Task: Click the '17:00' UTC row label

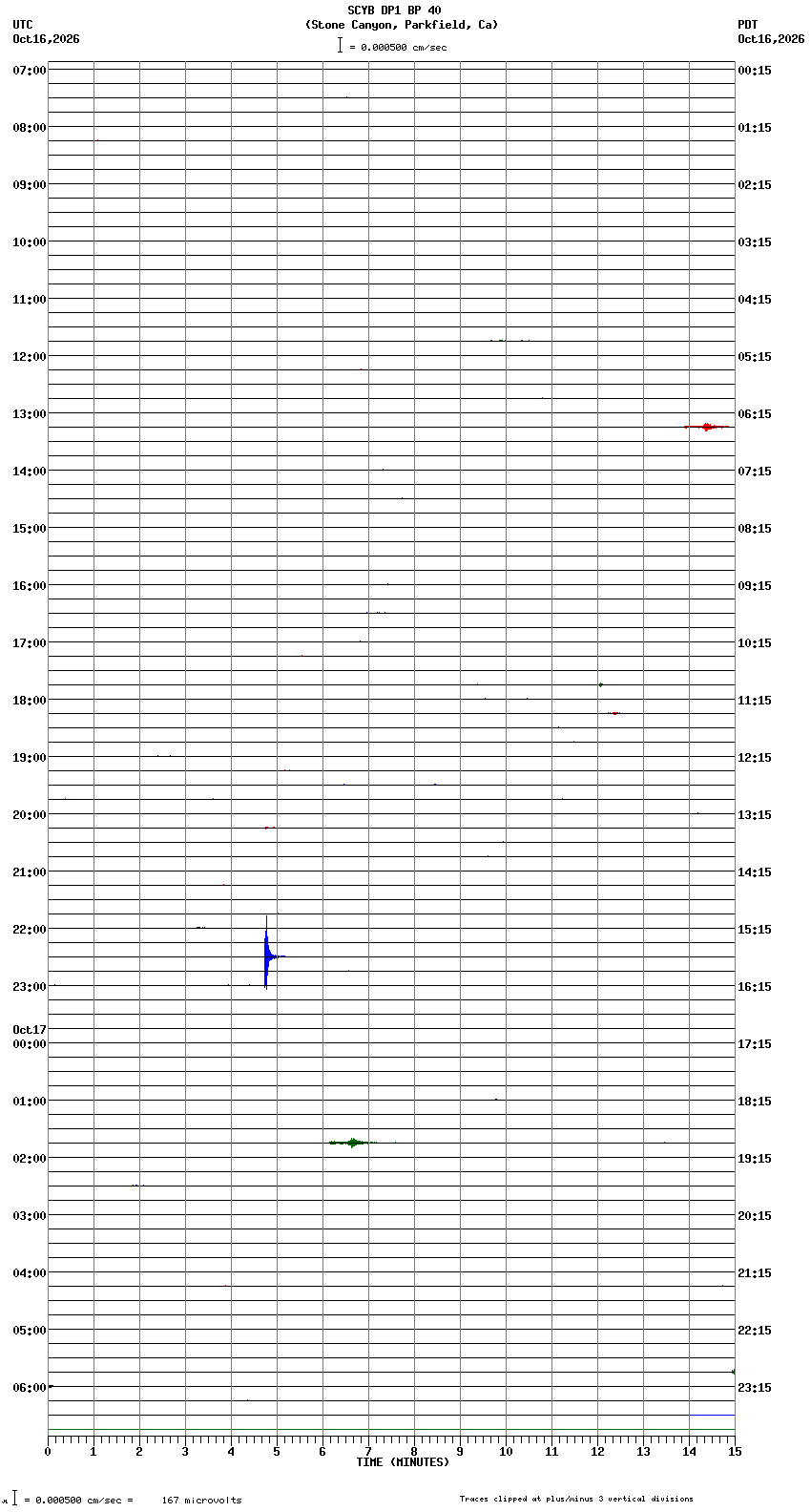Action: pyautogui.click(x=29, y=643)
